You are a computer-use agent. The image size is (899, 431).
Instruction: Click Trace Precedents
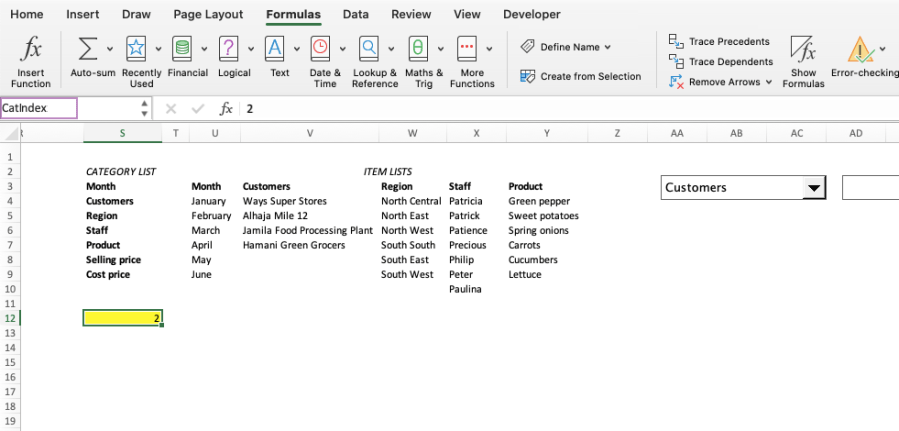click(x=720, y=41)
